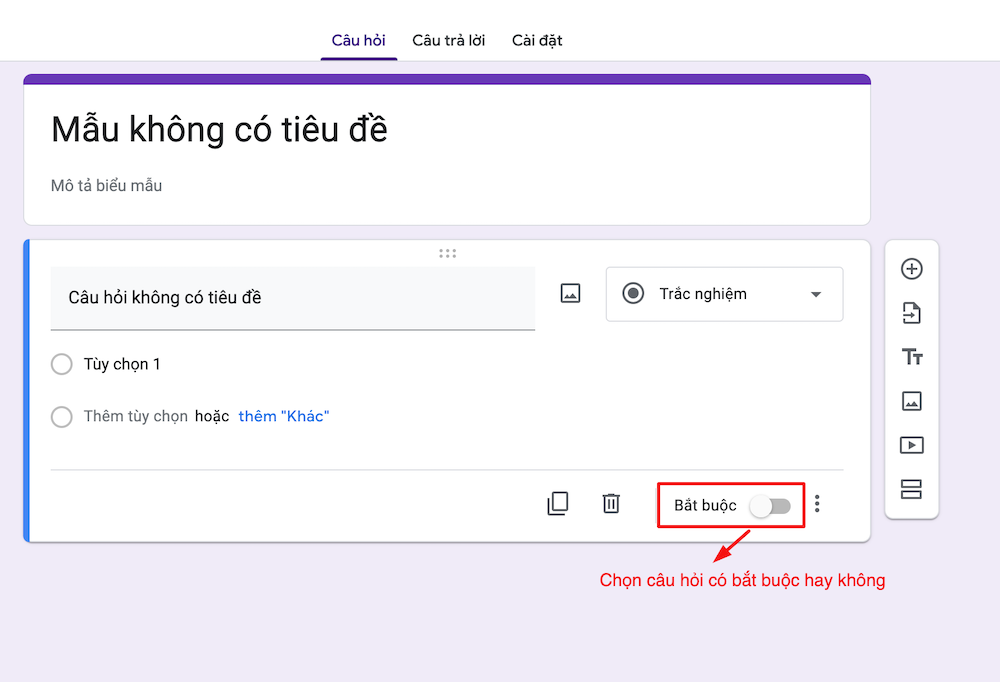Viewport: 1000px width, 682px height.
Task: Click the radio button next to Thêm tùy chọn
Action: click(61, 416)
